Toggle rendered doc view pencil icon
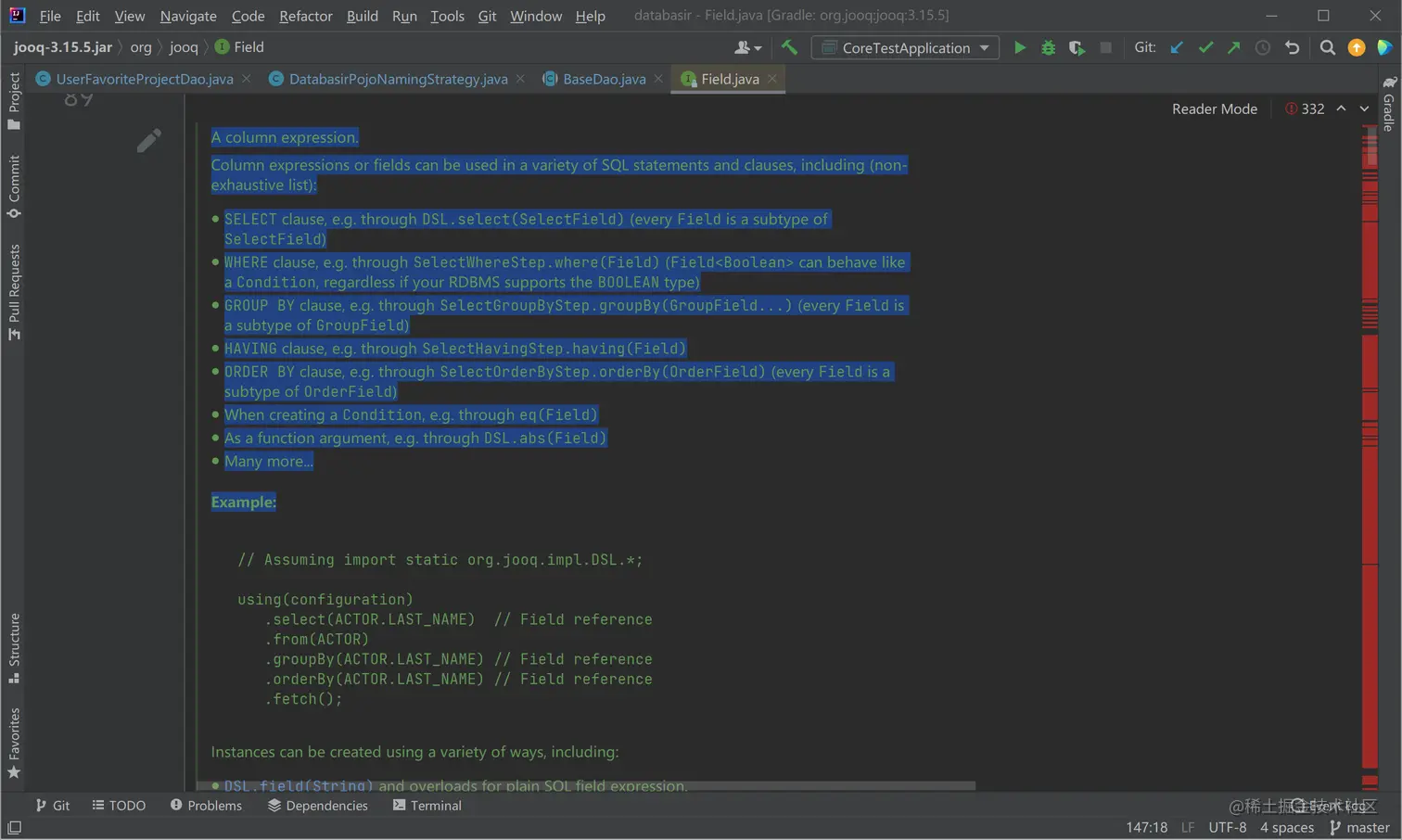The height and width of the screenshot is (840, 1402). (x=148, y=140)
